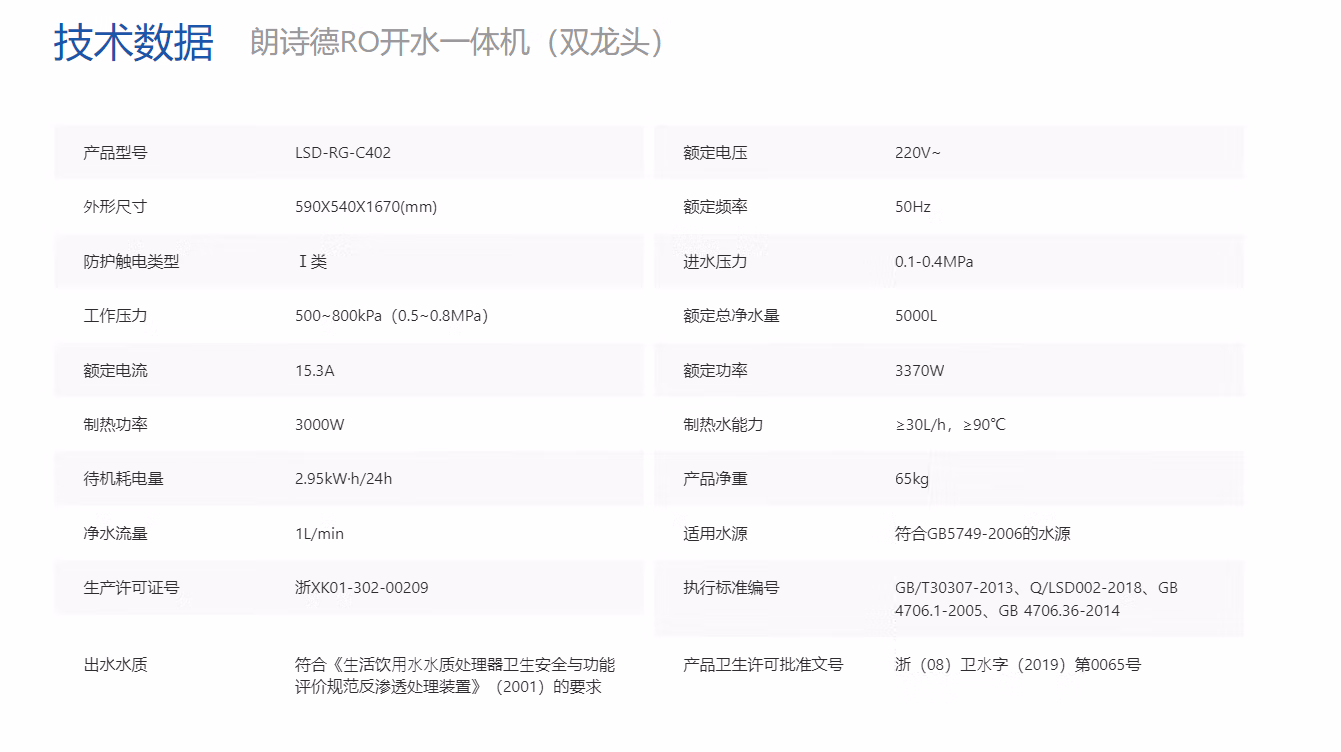Click the 制热功率 label

[x=115, y=425]
